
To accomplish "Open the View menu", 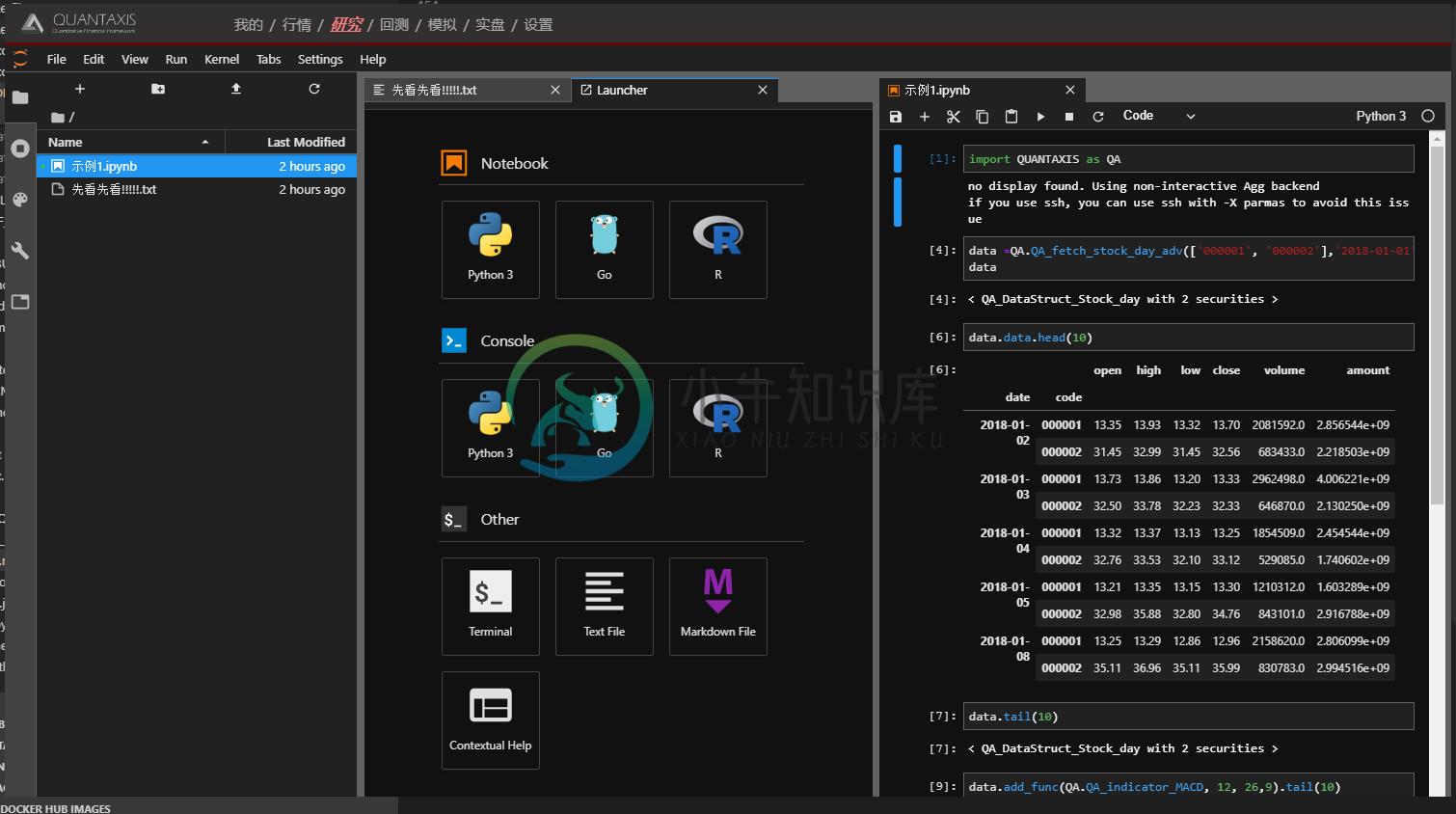I will (x=135, y=59).
